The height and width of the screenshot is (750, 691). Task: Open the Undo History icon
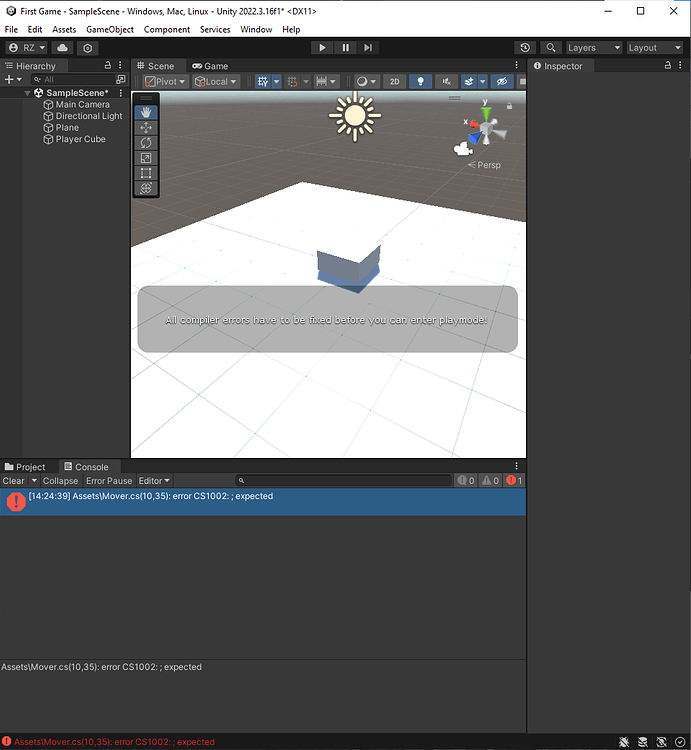pyautogui.click(x=525, y=48)
